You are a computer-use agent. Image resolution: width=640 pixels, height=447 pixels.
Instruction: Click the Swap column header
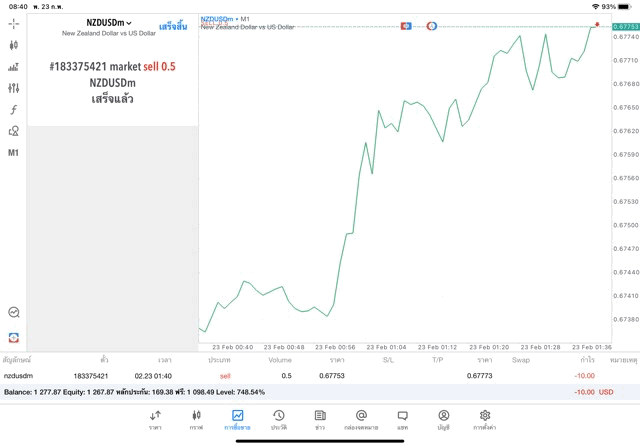click(x=521, y=360)
